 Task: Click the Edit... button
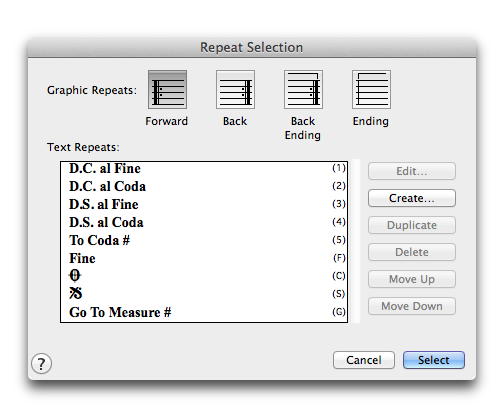point(412,171)
